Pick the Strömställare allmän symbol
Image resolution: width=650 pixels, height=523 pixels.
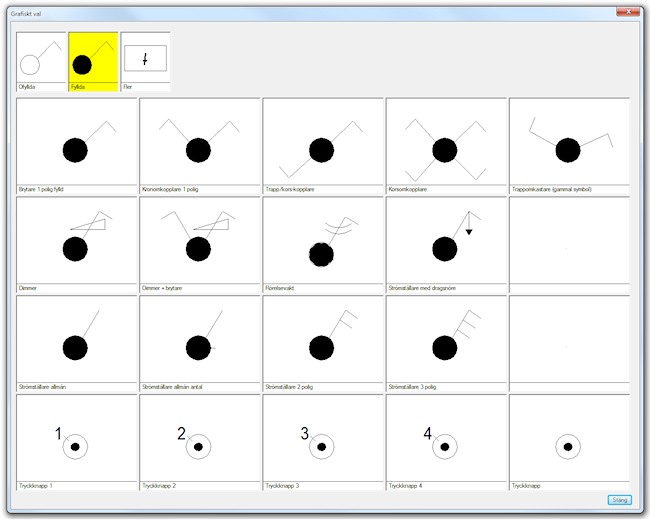coord(77,341)
